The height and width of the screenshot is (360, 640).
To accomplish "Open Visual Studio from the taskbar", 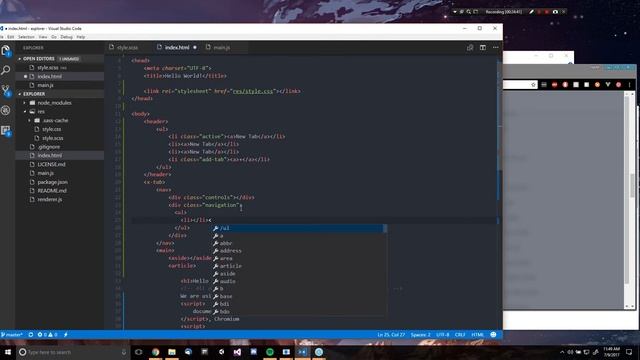I will pyautogui.click(x=237, y=352).
